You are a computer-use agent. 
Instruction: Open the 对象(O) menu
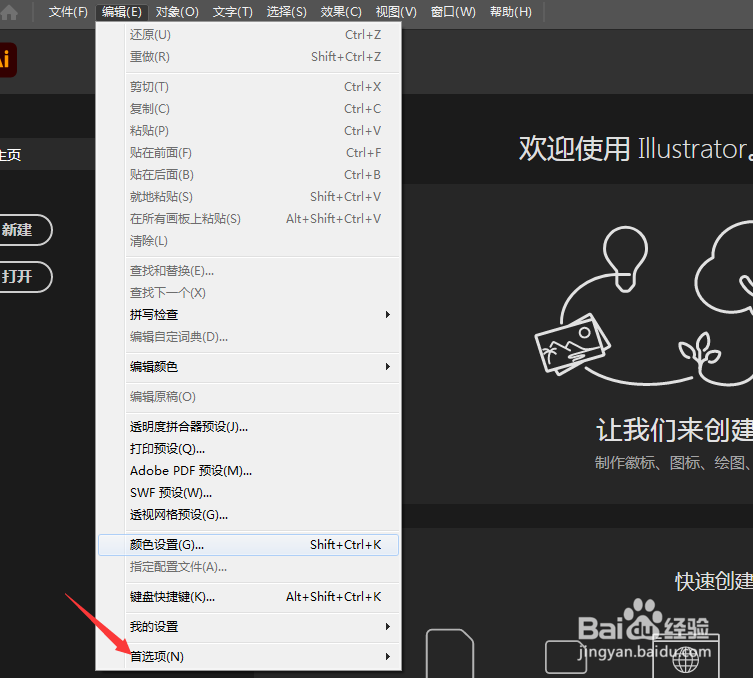tap(177, 12)
